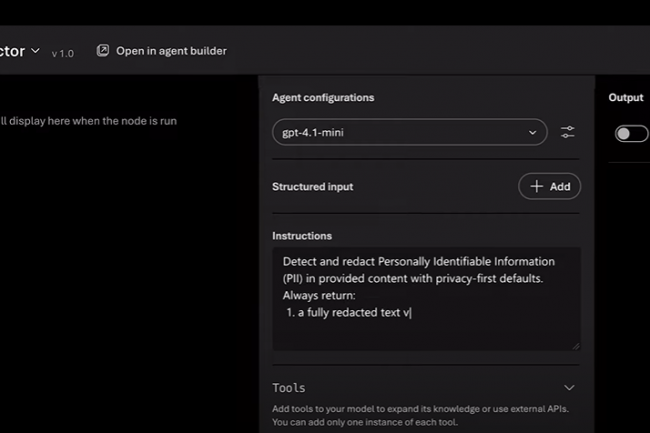Click the agent title text in header
This screenshot has height=433, width=650.
(12, 50)
